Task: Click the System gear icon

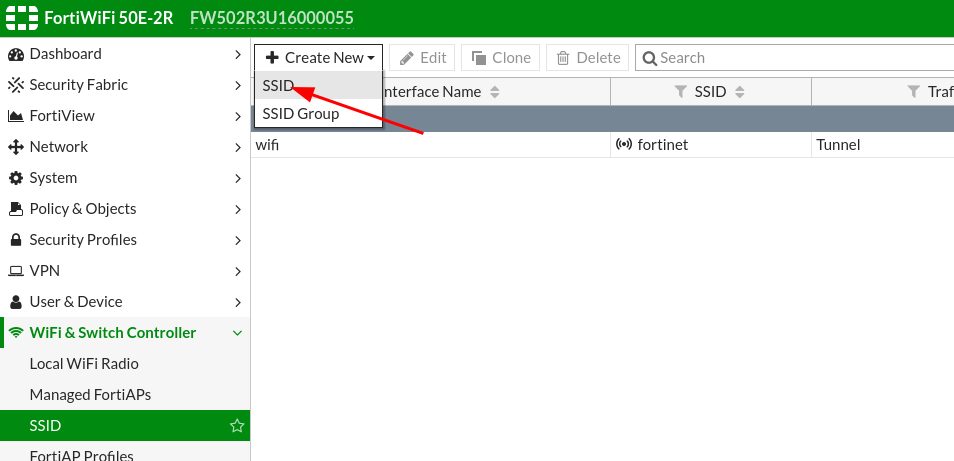Action: [x=15, y=178]
